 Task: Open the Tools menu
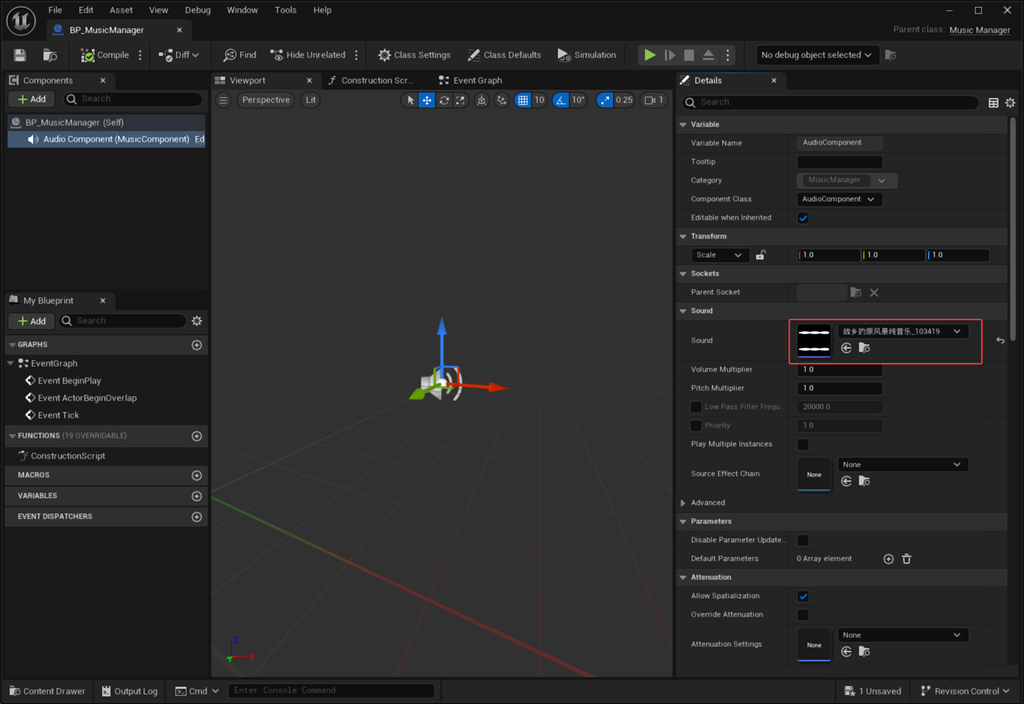[x=285, y=10]
